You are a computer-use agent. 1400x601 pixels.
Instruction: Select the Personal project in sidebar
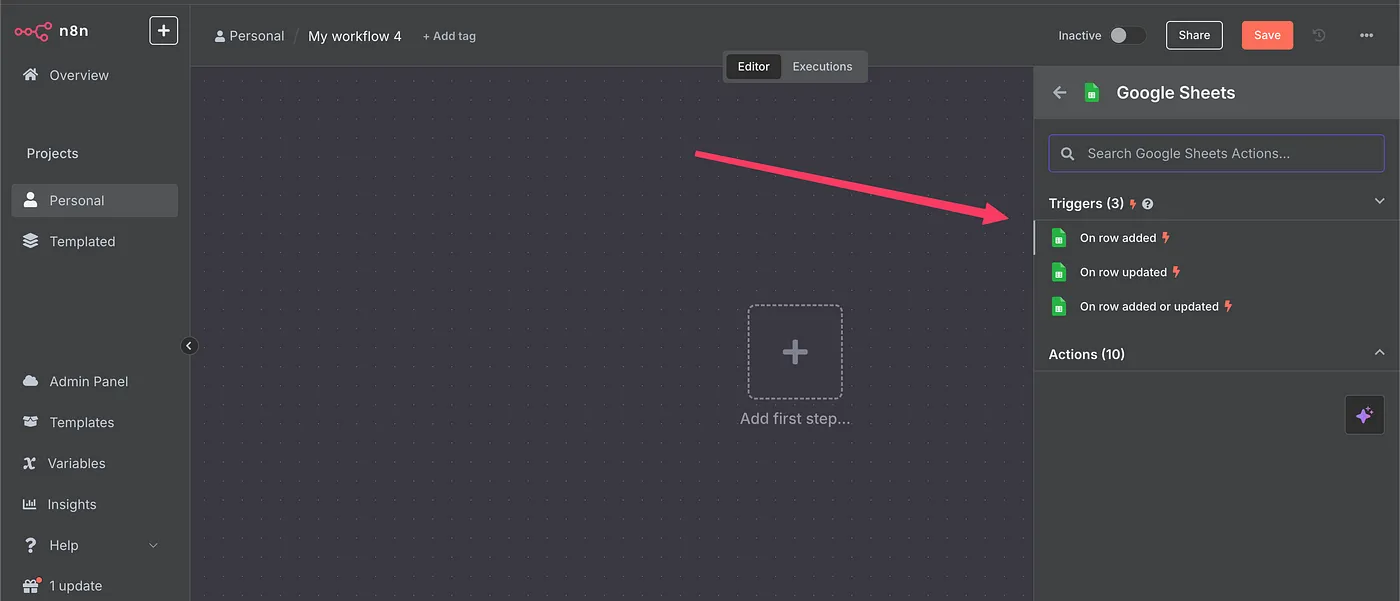click(95, 200)
